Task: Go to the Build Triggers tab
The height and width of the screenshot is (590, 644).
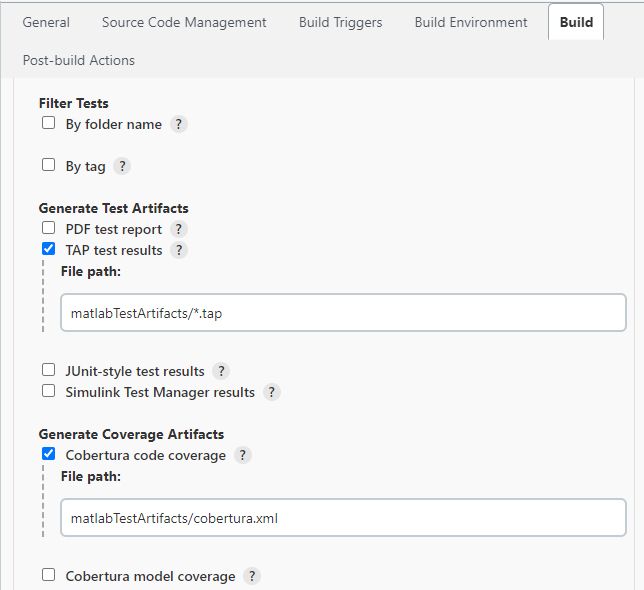Action: pyautogui.click(x=340, y=22)
